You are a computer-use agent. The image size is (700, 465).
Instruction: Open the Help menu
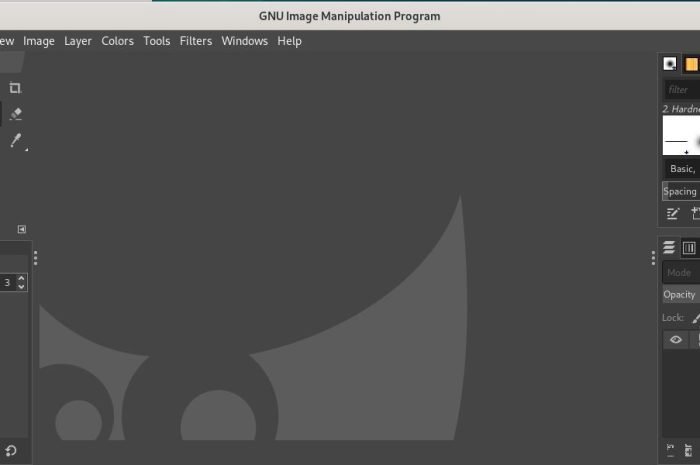click(289, 41)
